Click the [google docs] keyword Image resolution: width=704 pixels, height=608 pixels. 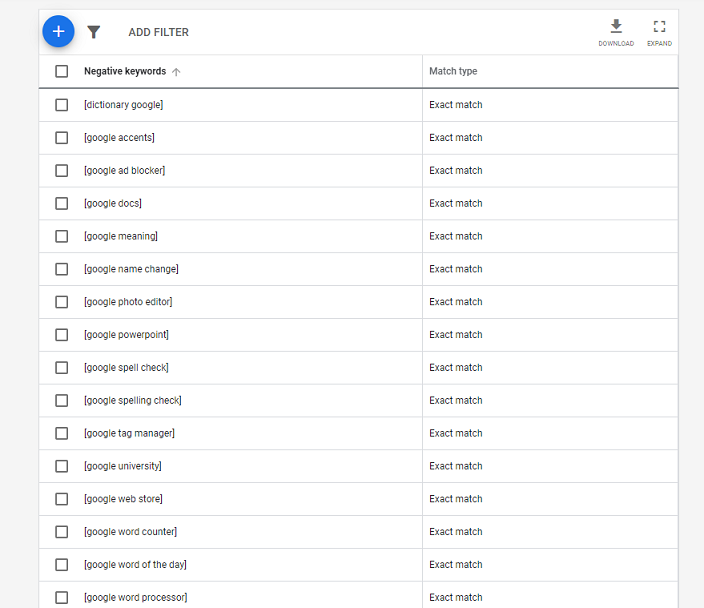113,203
